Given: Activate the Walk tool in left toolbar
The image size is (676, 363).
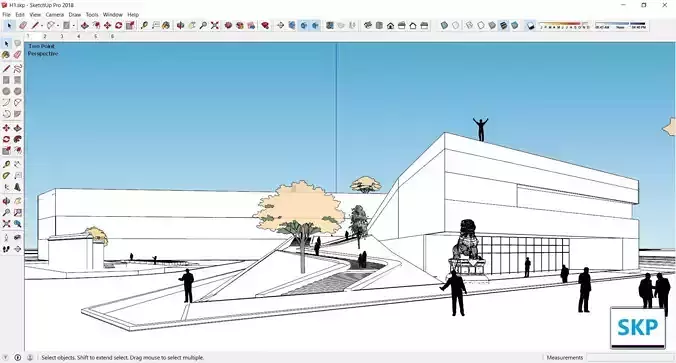Looking at the screenshot, I should (6, 249).
